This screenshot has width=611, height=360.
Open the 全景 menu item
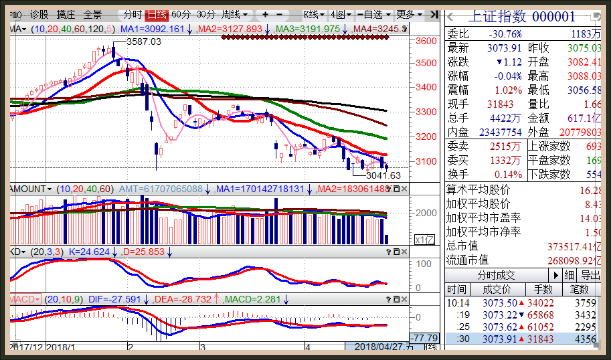click(92, 15)
